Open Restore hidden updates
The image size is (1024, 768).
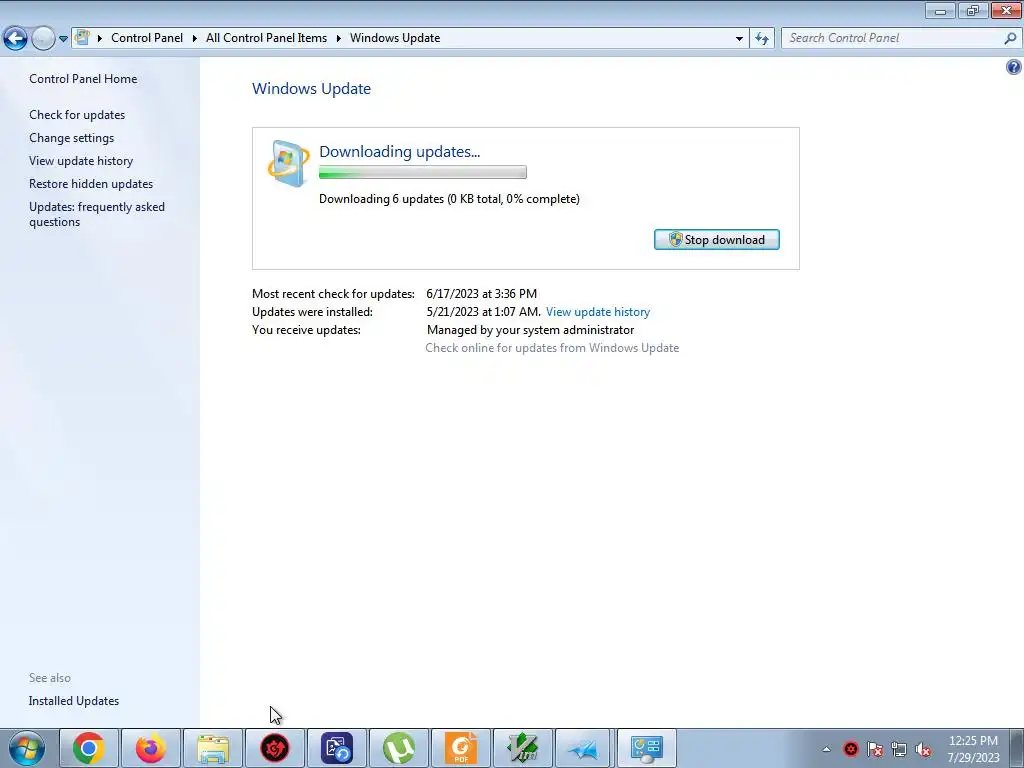coord(91,184)
